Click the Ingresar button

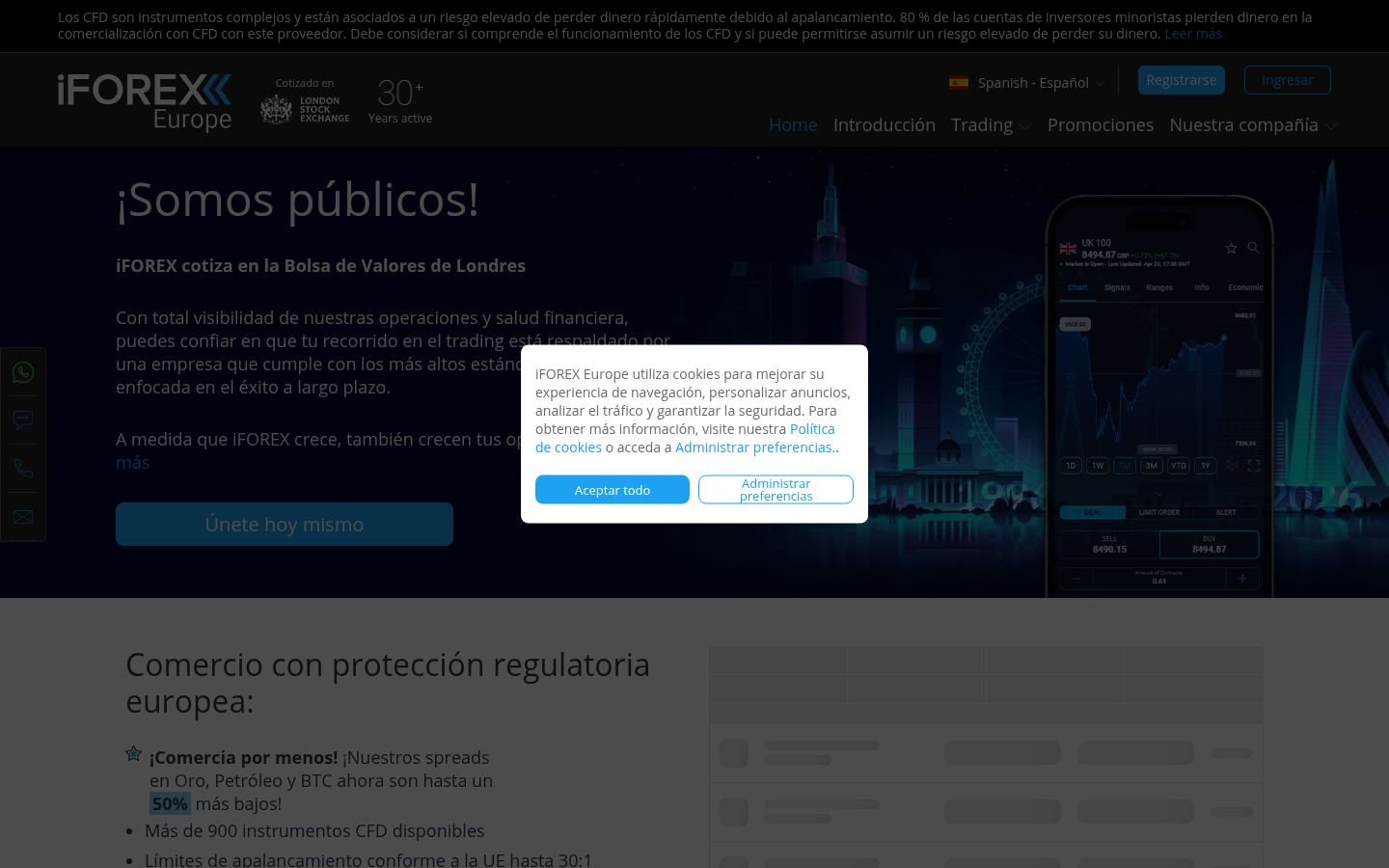(1288, 80)
